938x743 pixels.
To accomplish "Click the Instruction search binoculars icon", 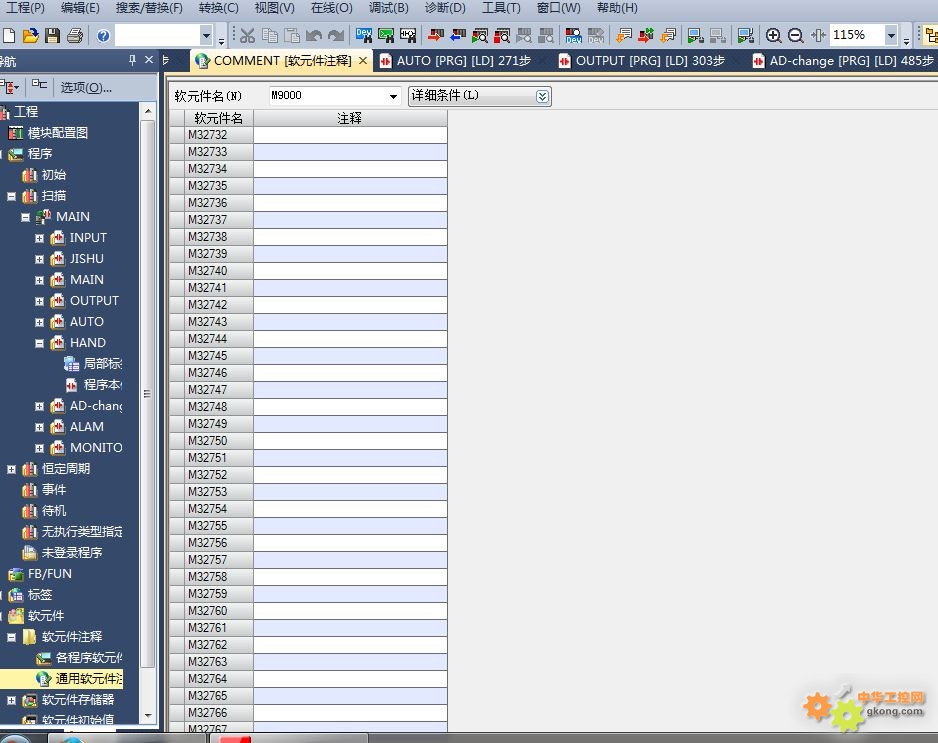I will pos(386,35).
